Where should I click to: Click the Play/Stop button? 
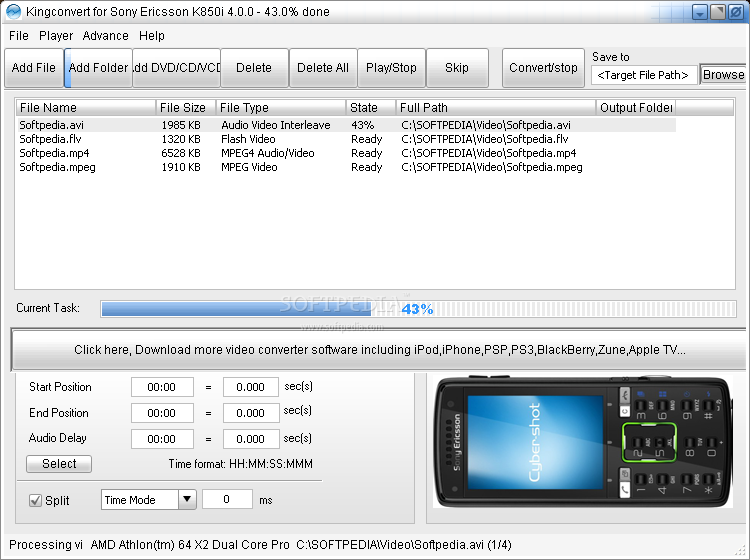tap(391, 68)
